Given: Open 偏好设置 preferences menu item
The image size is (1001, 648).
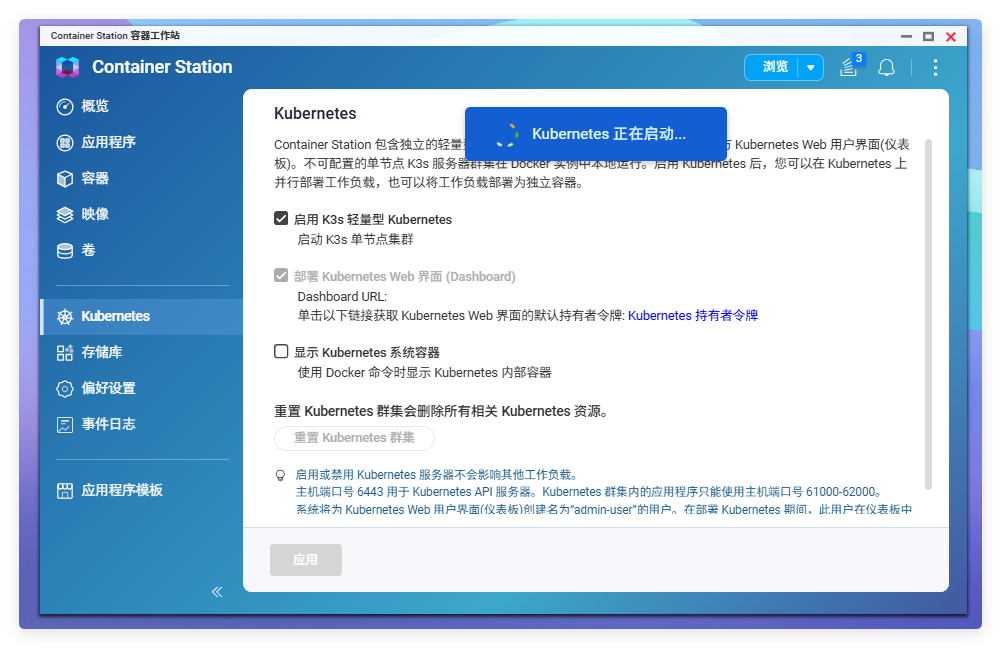Looking at the screenshot, I should pyautogui.click(x=108, y=388).
